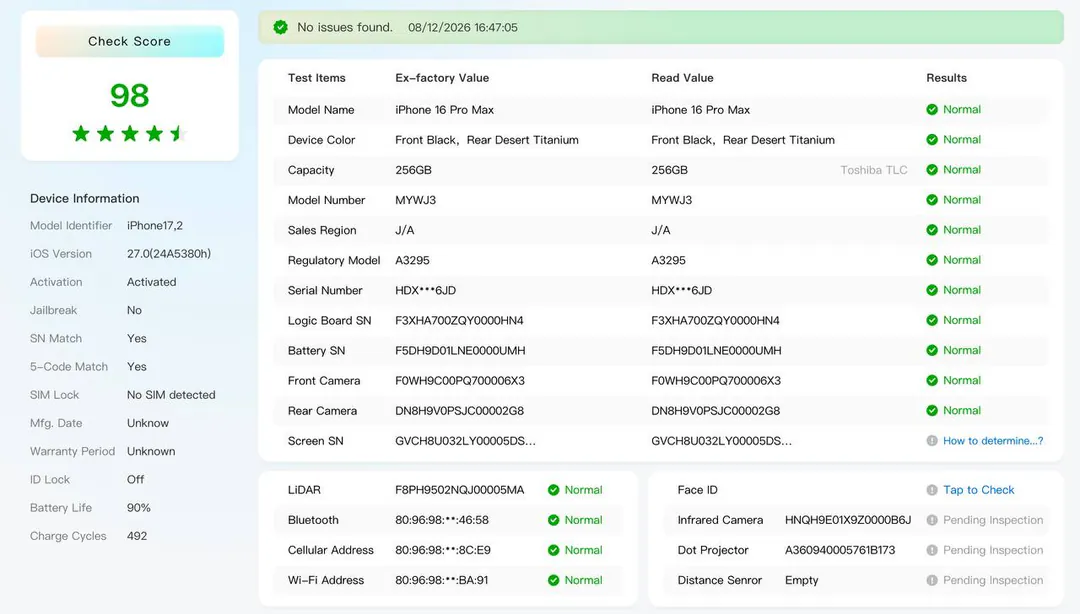Screen dimensions: 1080x614
Task: Click the Read Value MYWJ3 cell
Action: (672, 200)
